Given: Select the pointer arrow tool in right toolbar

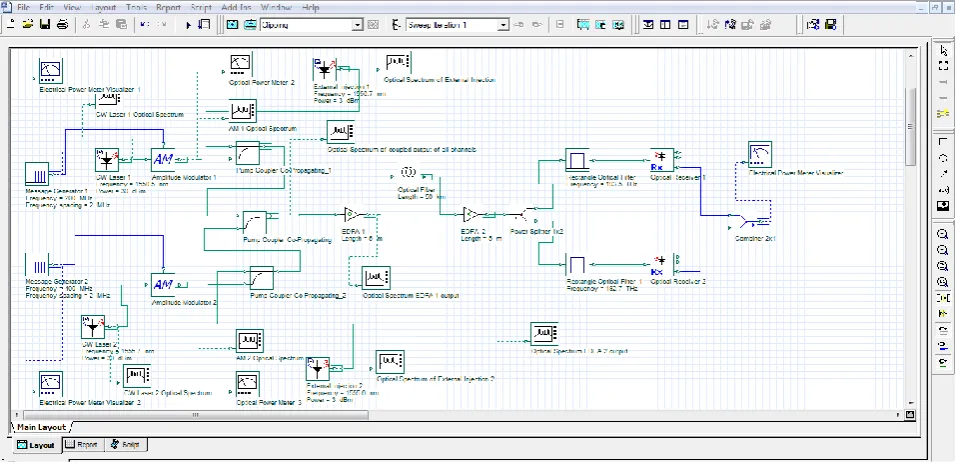Looking at the screenshot, I should 944,51.
